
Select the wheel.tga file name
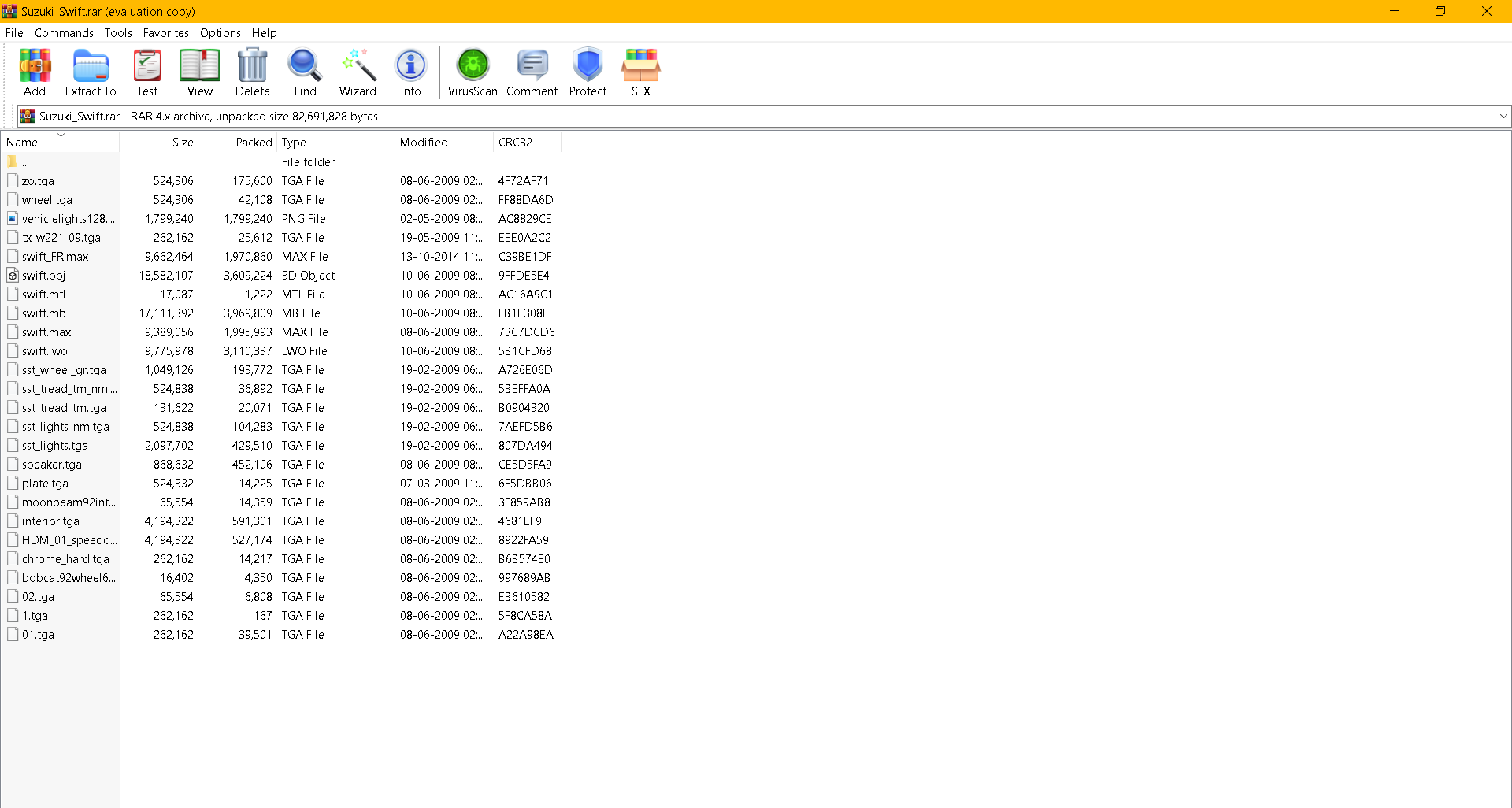point(46,200)
